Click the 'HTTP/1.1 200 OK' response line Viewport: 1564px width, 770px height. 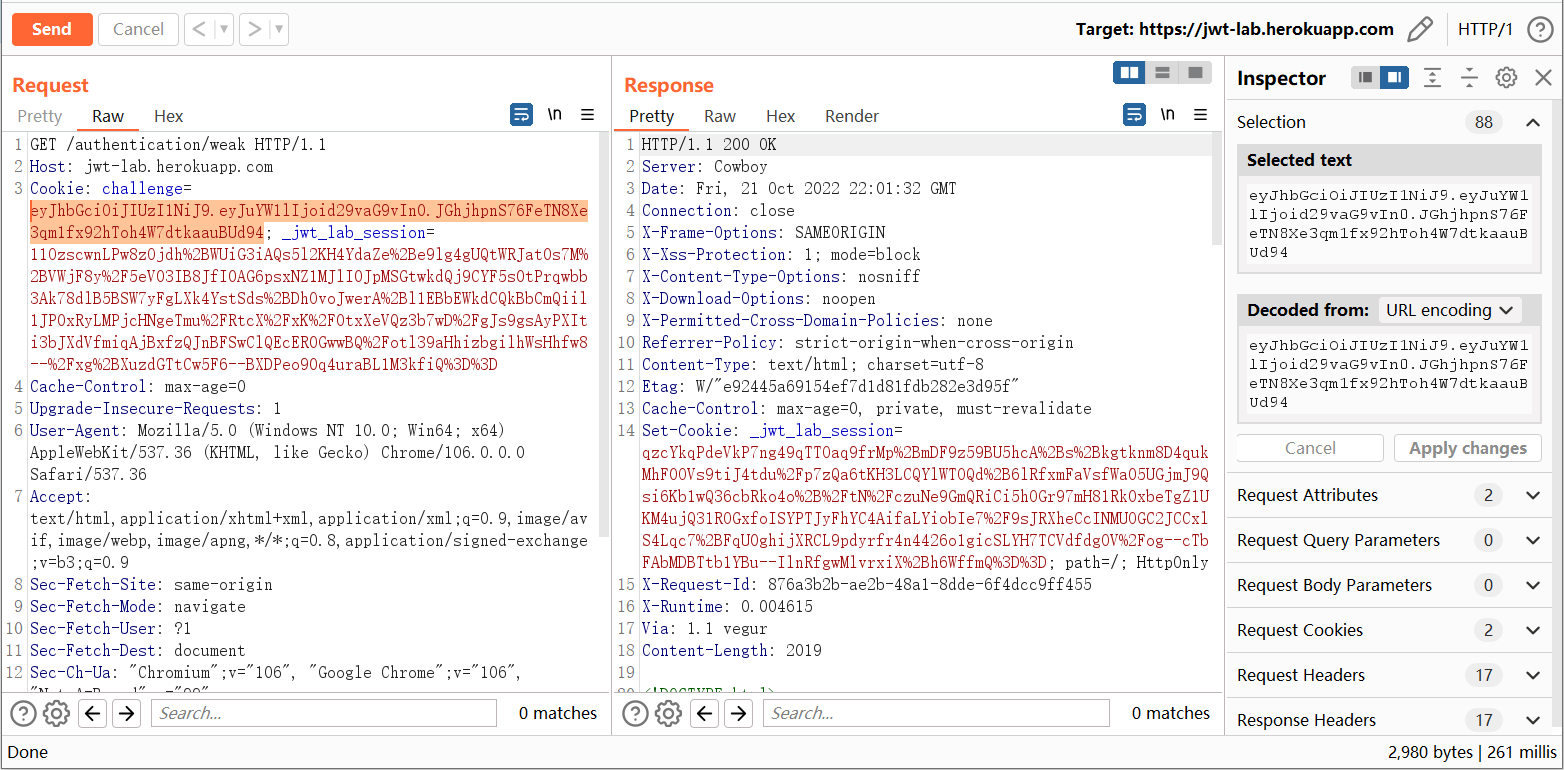pos(709,145)
